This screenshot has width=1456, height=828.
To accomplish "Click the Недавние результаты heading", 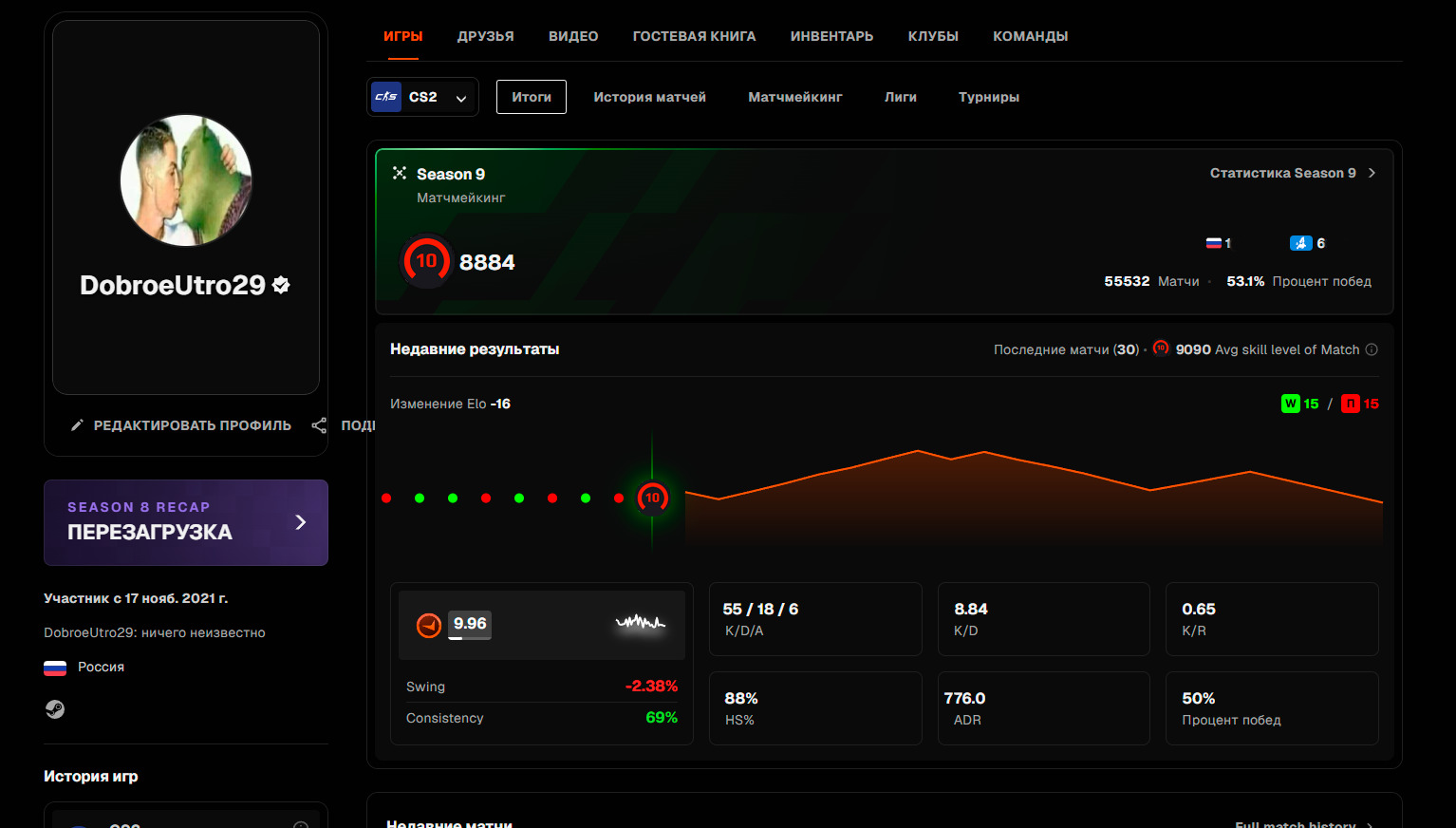I will coord(475,349).
